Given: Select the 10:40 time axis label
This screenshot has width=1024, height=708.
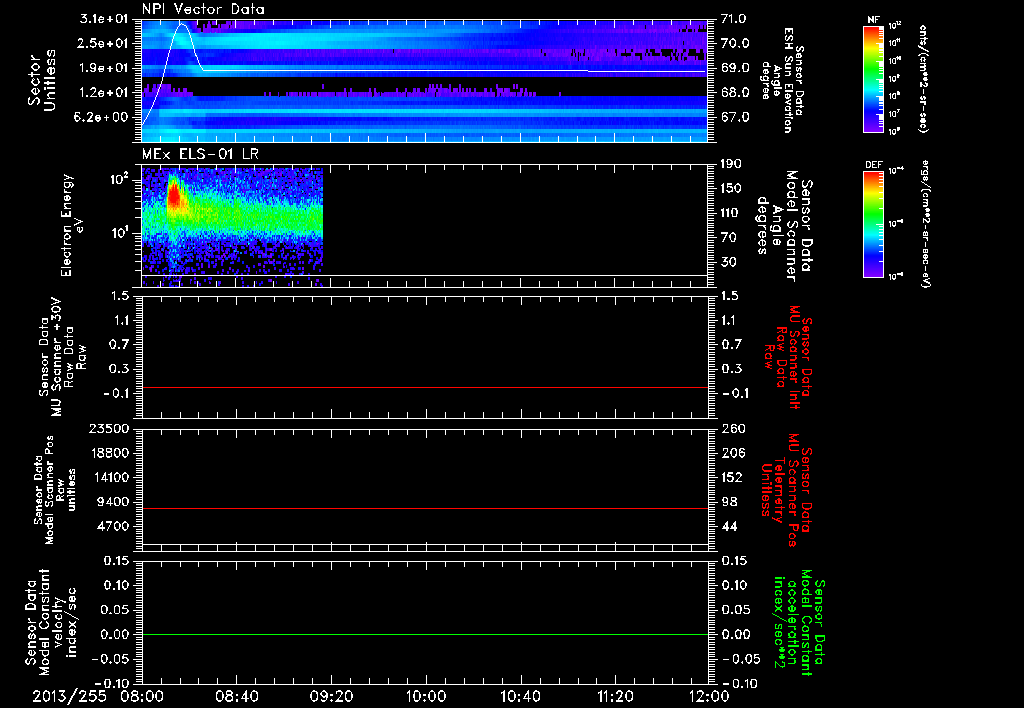Looking at the screenshot, I should (x=519, y=695).
